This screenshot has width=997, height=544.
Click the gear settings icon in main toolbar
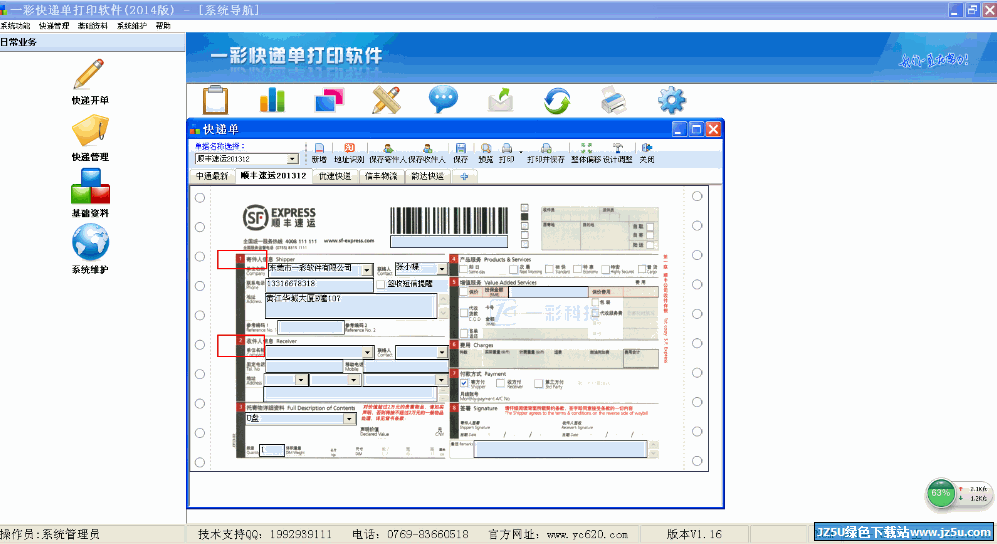click(671, 100)
